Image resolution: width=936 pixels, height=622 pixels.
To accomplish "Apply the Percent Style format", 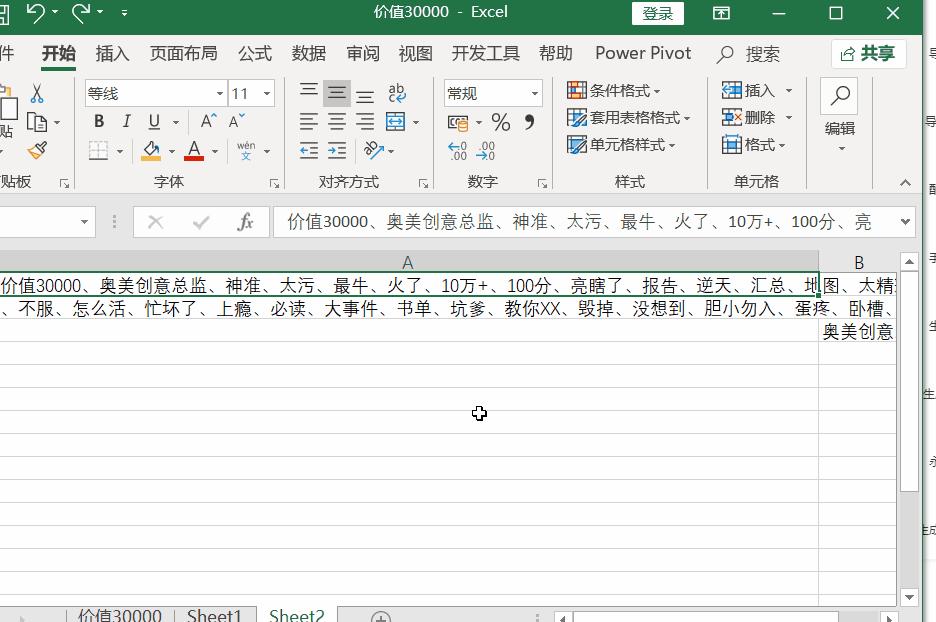I will pos(500,122).
